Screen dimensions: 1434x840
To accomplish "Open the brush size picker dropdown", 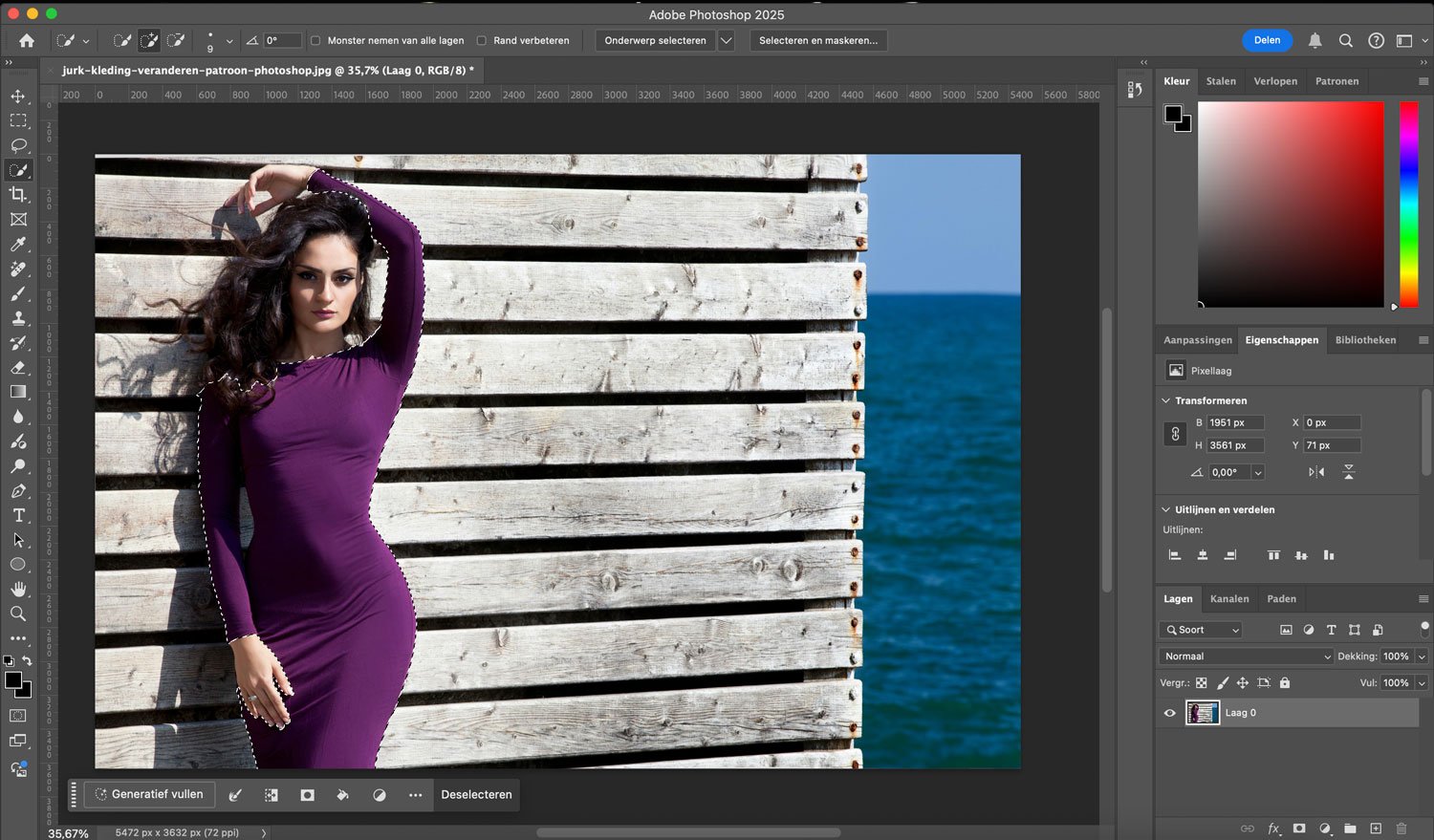I will [x=229, y=41].
